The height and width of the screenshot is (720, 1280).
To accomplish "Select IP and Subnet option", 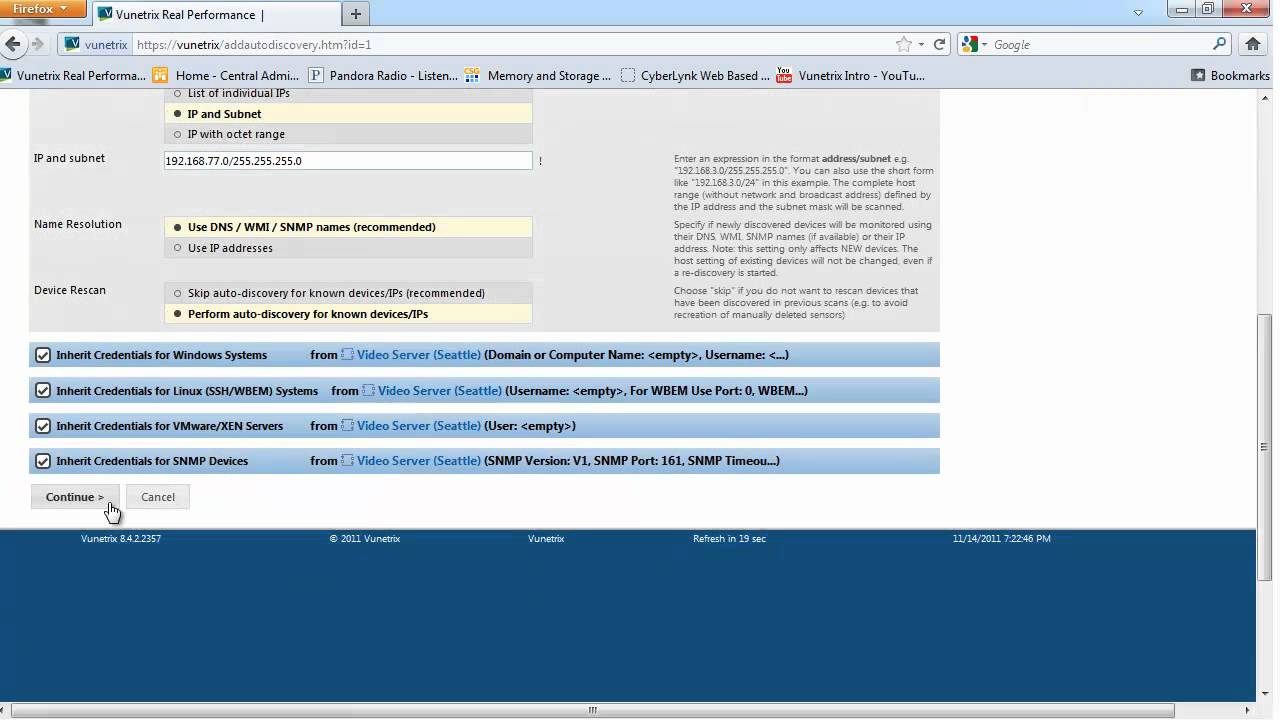I will [348, 114].
